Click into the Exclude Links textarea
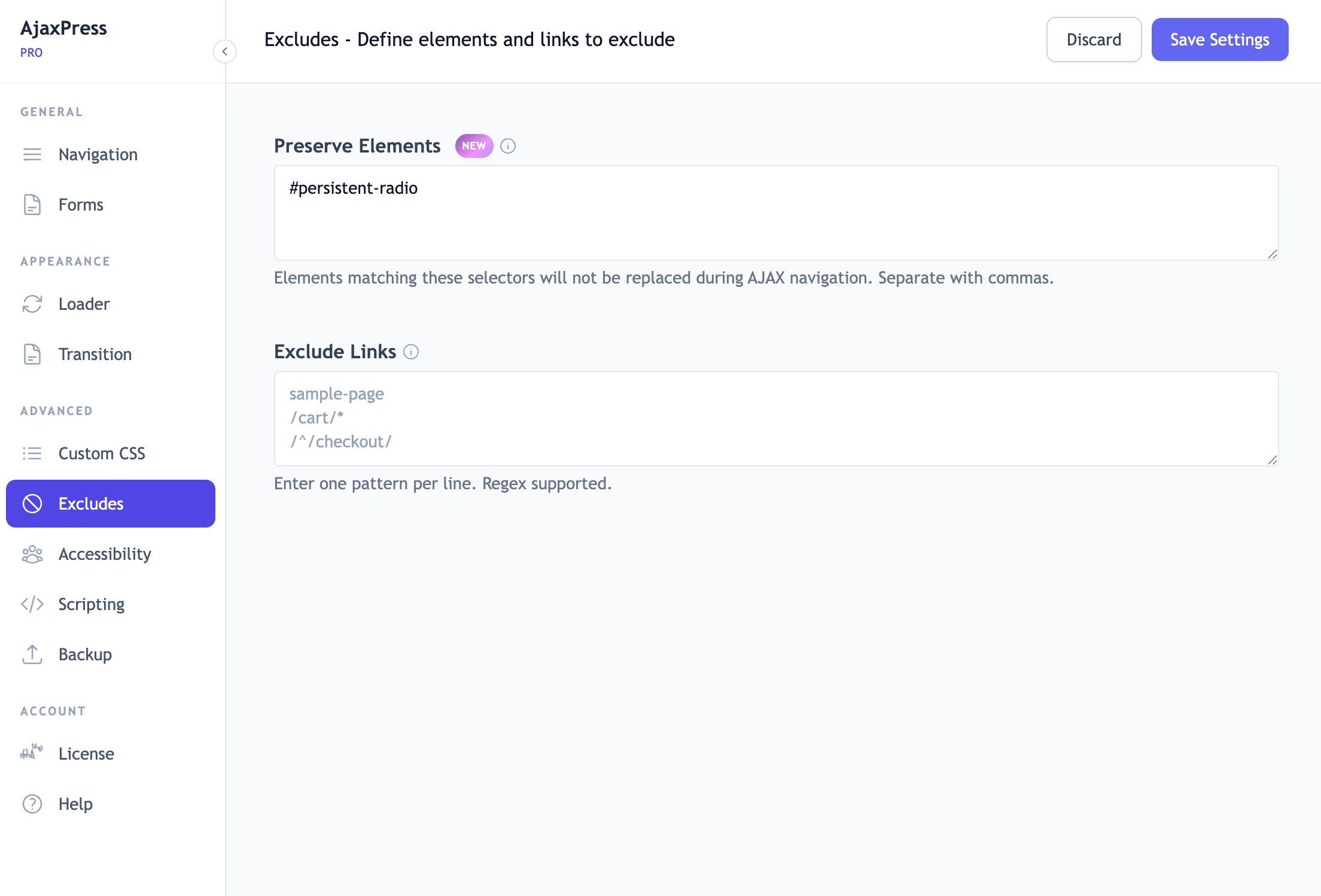Image resolution: width=1321 pixels, height=896 pixels. click(x=776, y=419)
